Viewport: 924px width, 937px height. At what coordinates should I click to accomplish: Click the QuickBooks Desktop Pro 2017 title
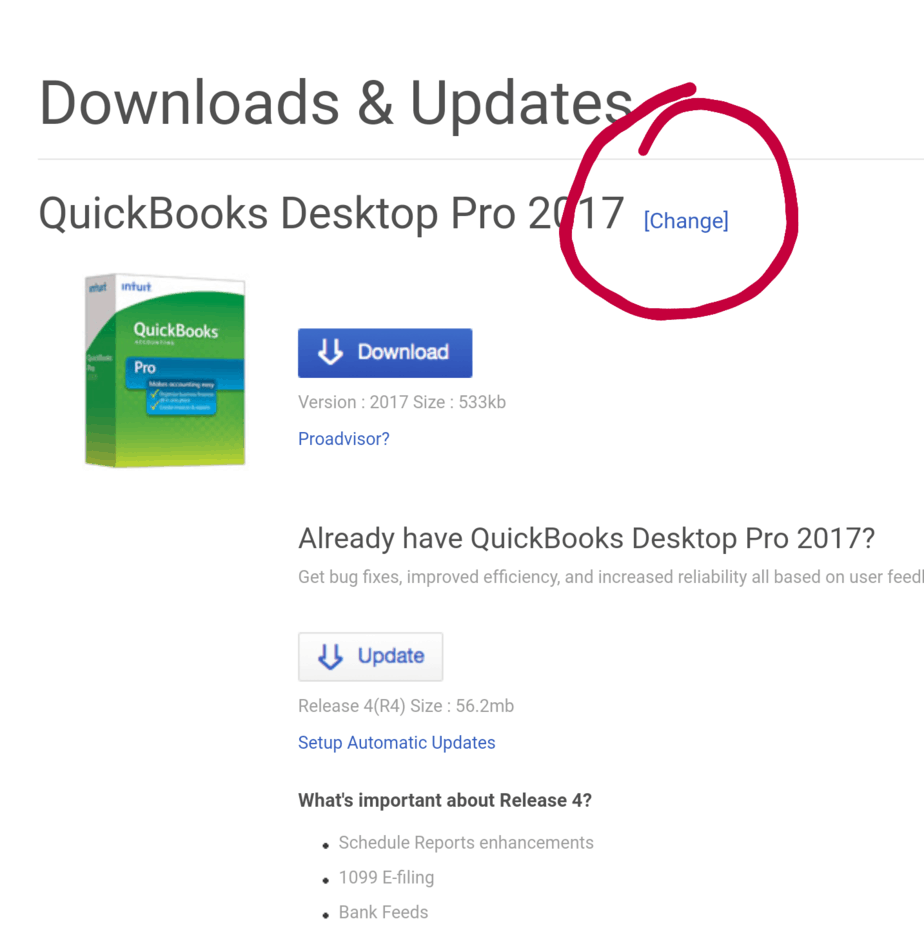(x=332, y=213)
